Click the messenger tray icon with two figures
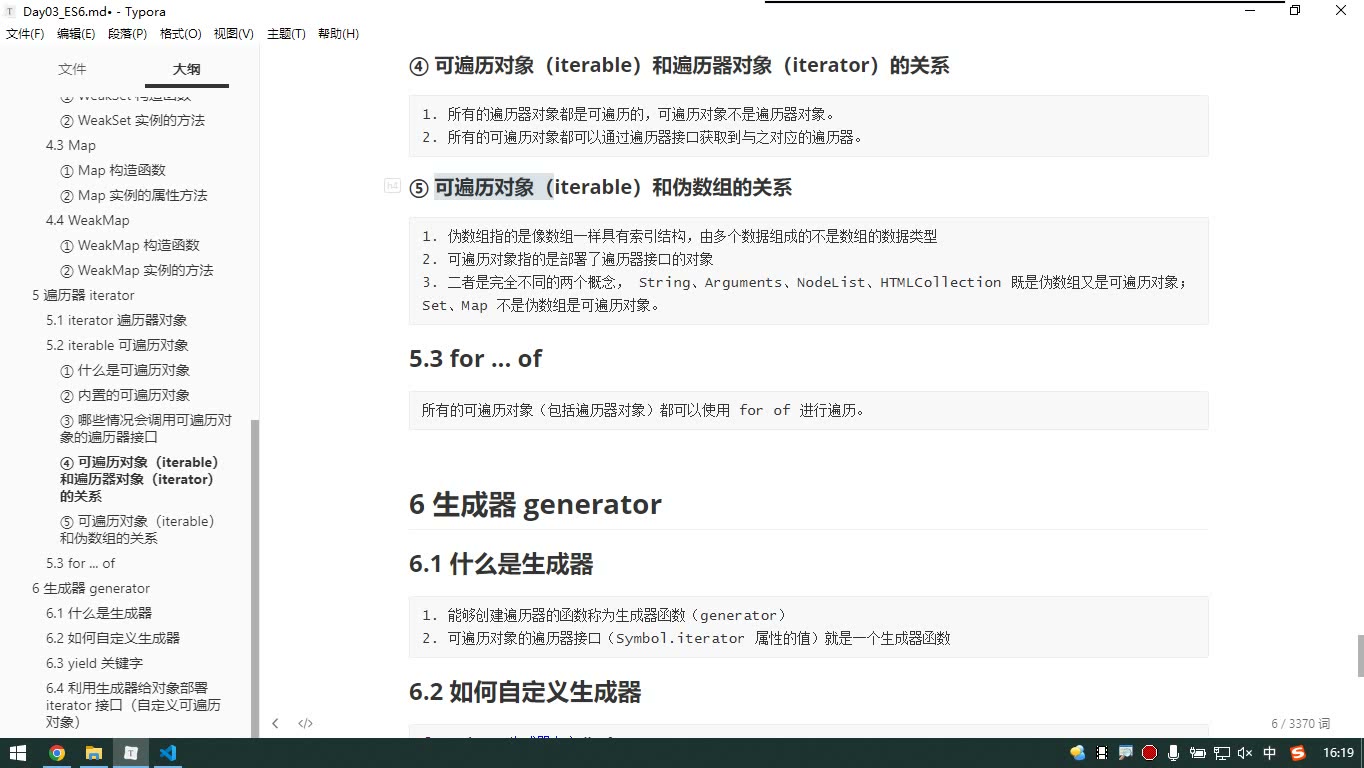The image size is (1364, 768). point(1077,753)
